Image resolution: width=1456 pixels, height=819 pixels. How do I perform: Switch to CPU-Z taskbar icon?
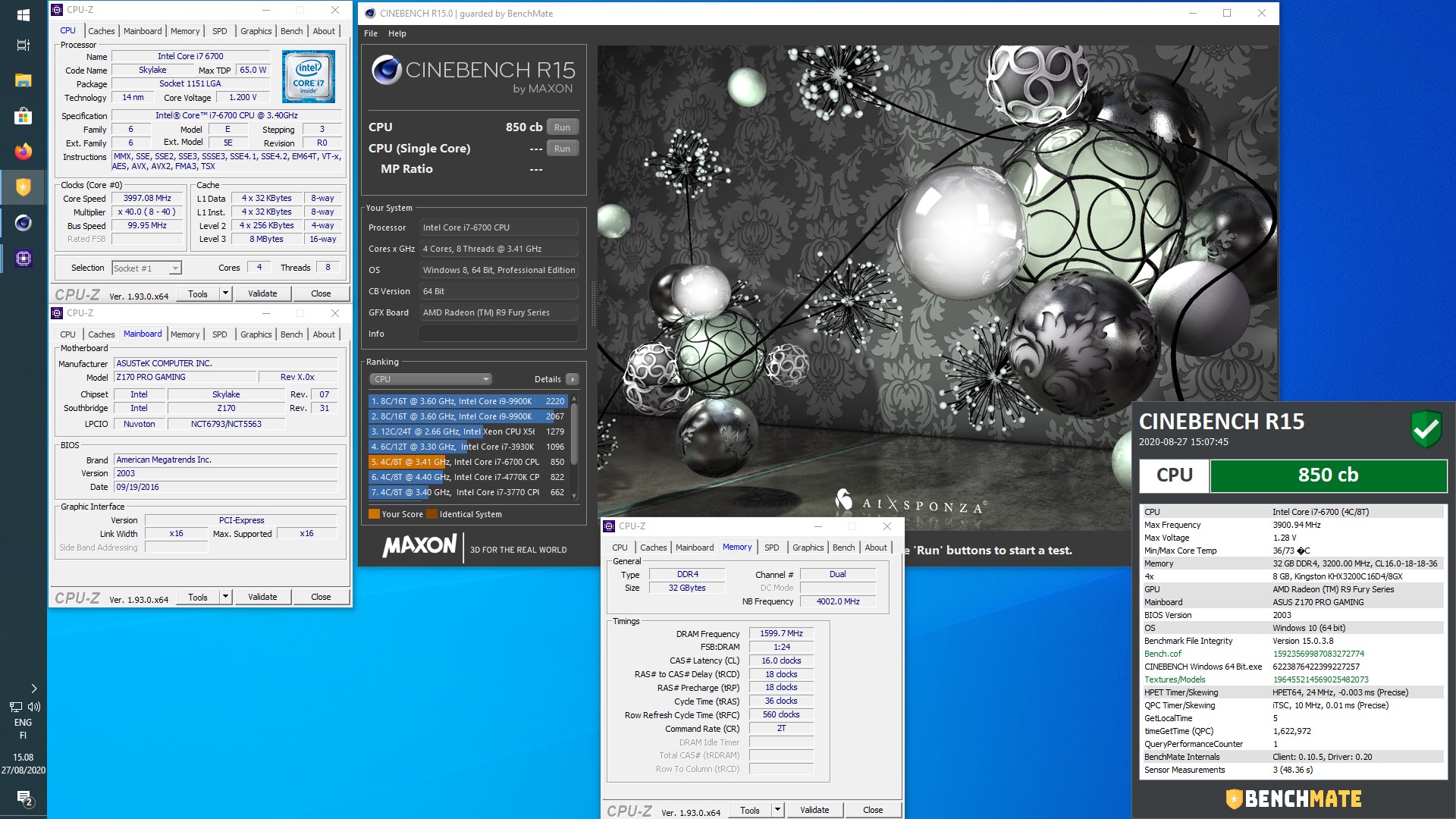point(23,259)
